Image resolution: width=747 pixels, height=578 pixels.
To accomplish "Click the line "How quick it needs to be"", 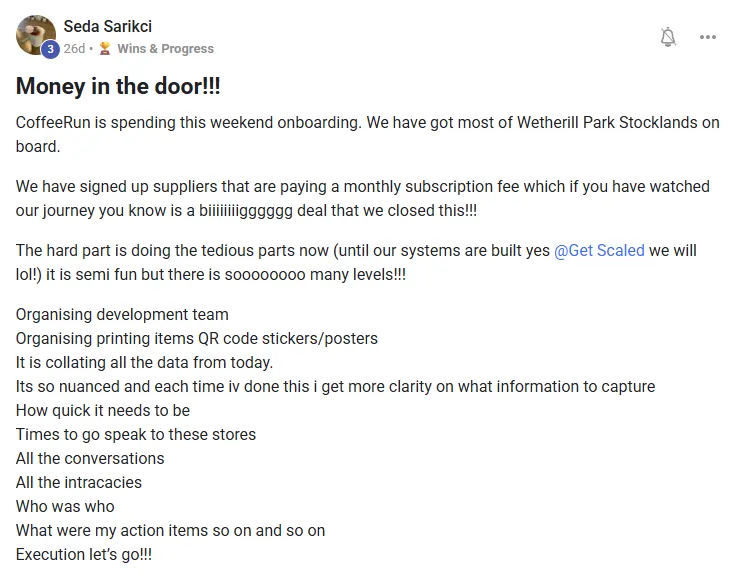I will coord(103,410).
